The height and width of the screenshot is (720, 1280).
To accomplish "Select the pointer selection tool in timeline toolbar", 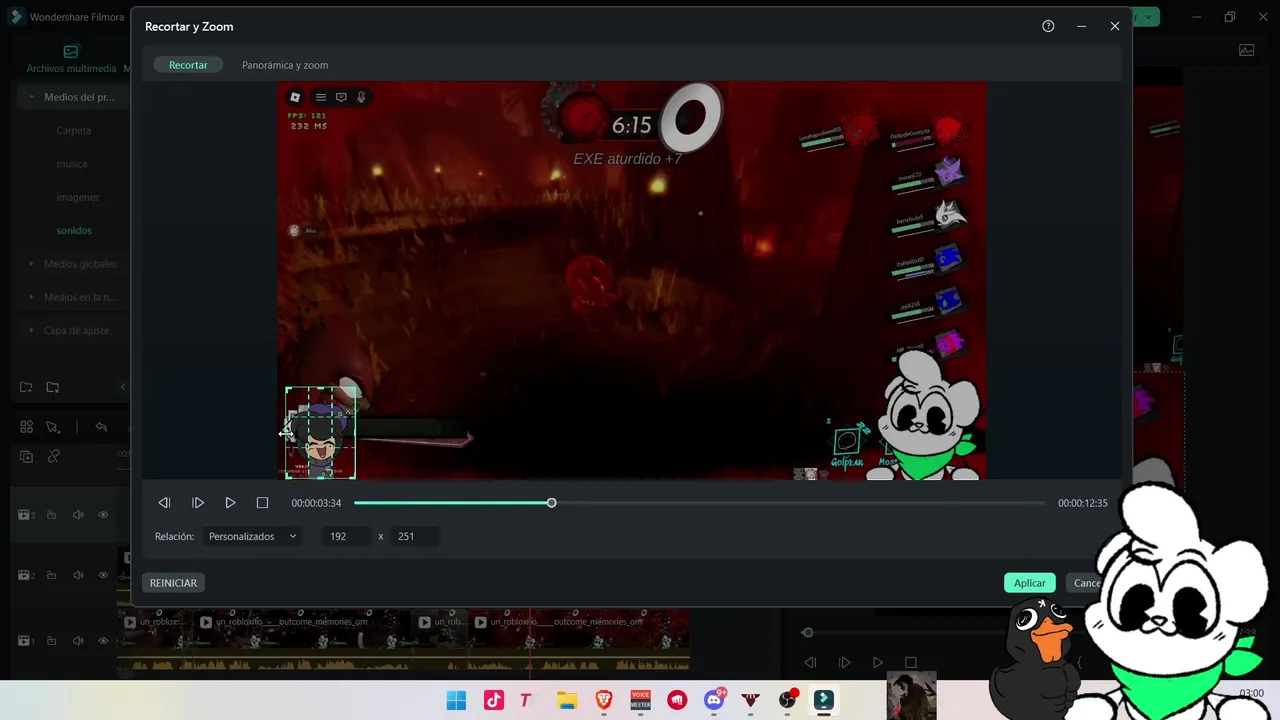I will [53, 427].
